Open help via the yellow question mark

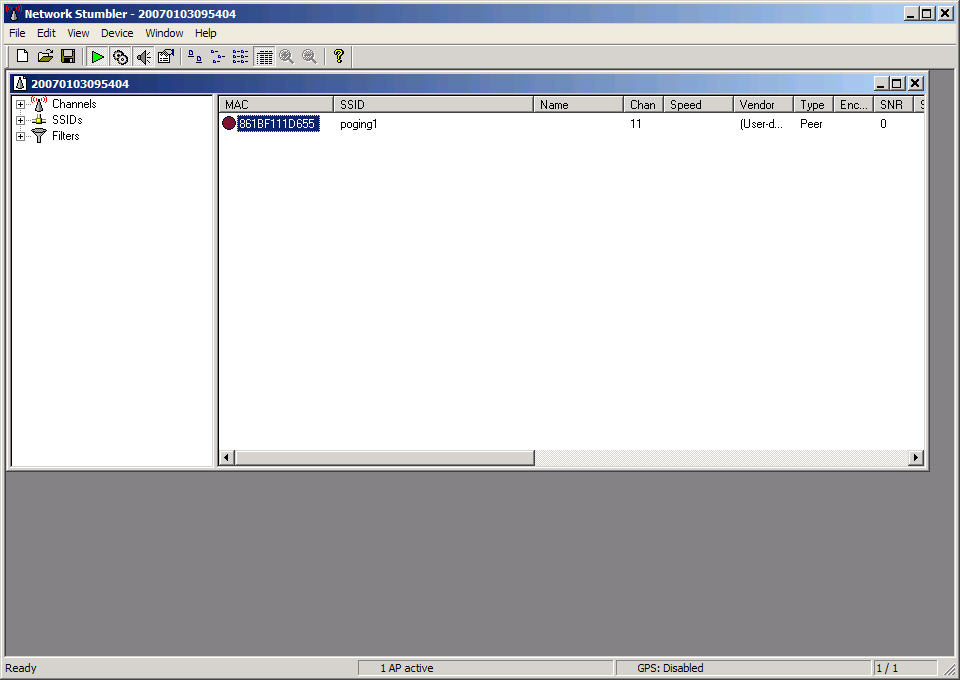[339, 56]
